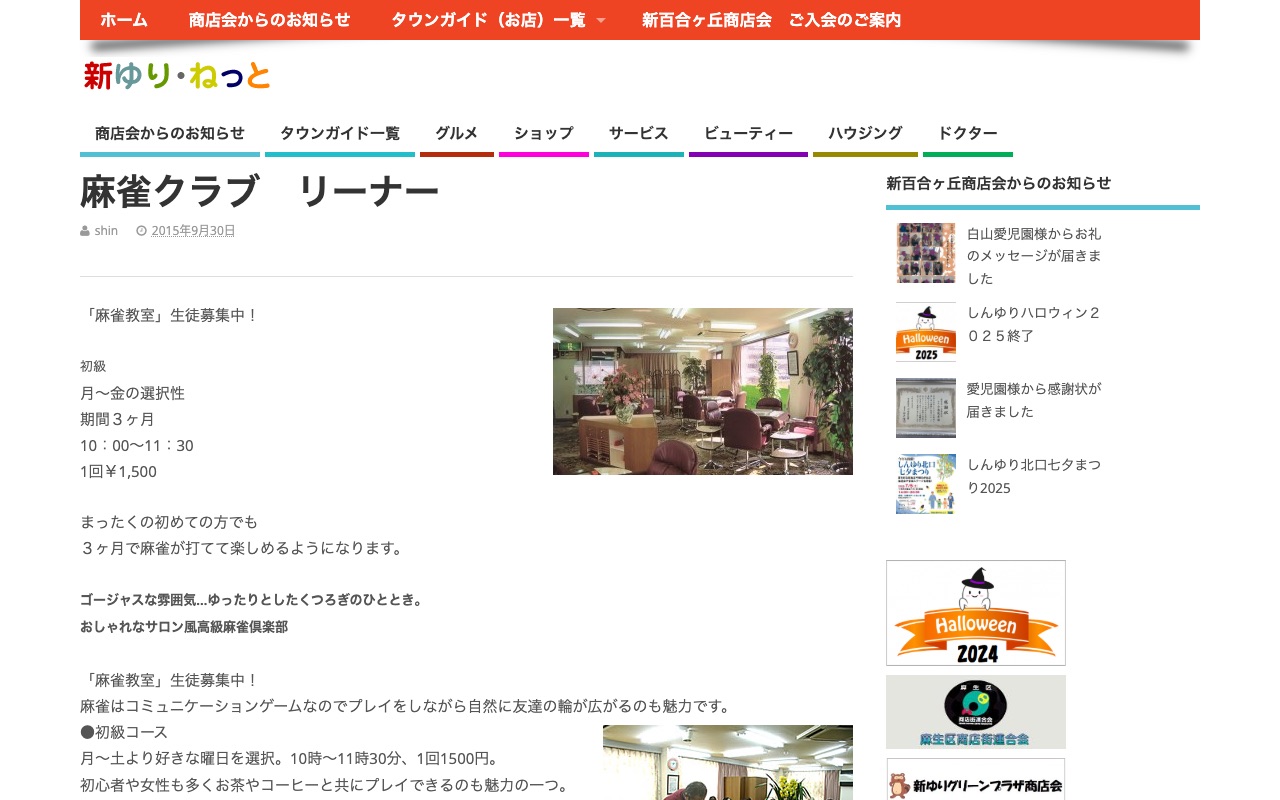
Task: Select ホーム from the top menu
Action: pyautogui.click(x=124, y=20)
